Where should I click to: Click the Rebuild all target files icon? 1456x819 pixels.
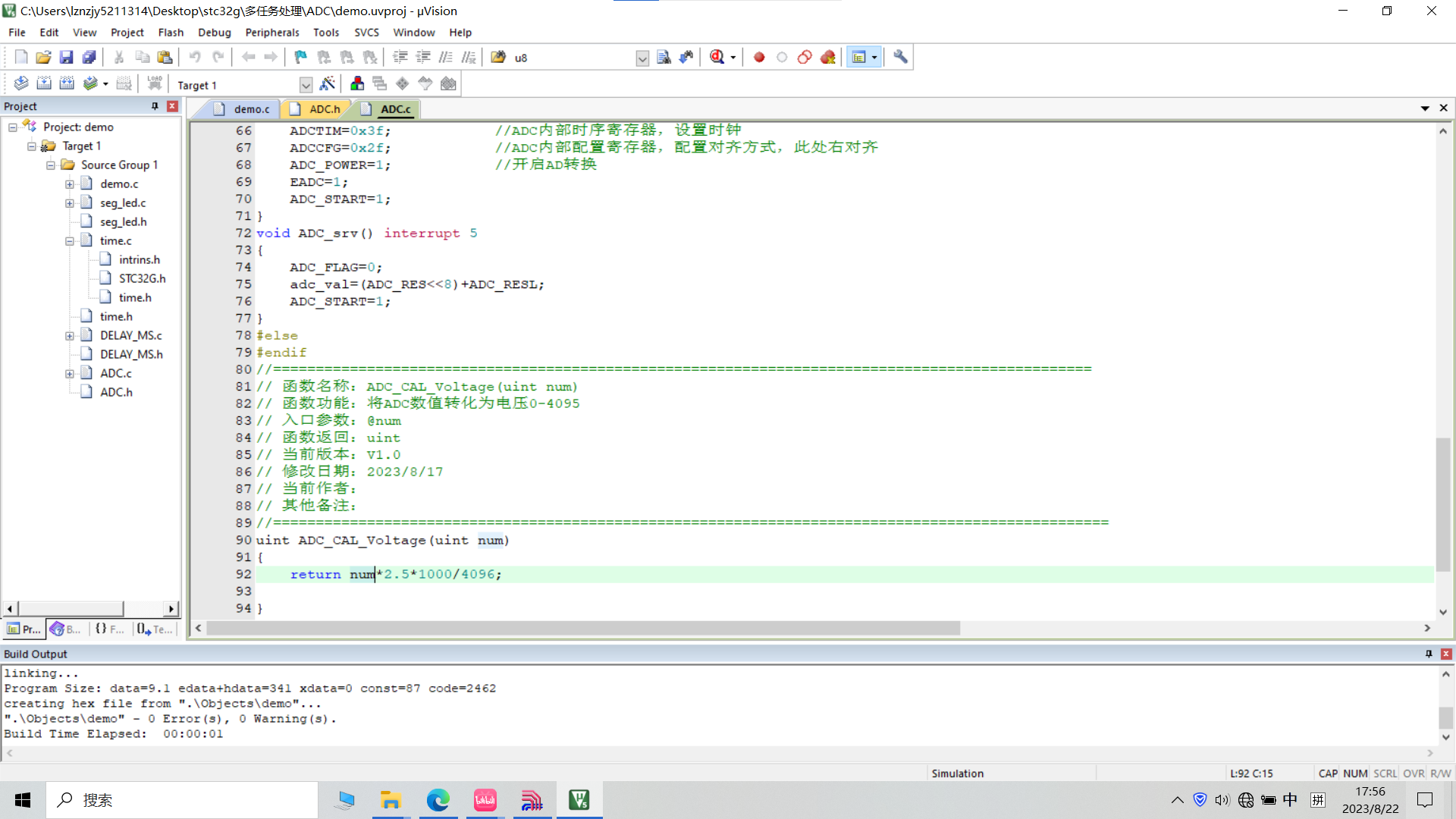[67, 83]
